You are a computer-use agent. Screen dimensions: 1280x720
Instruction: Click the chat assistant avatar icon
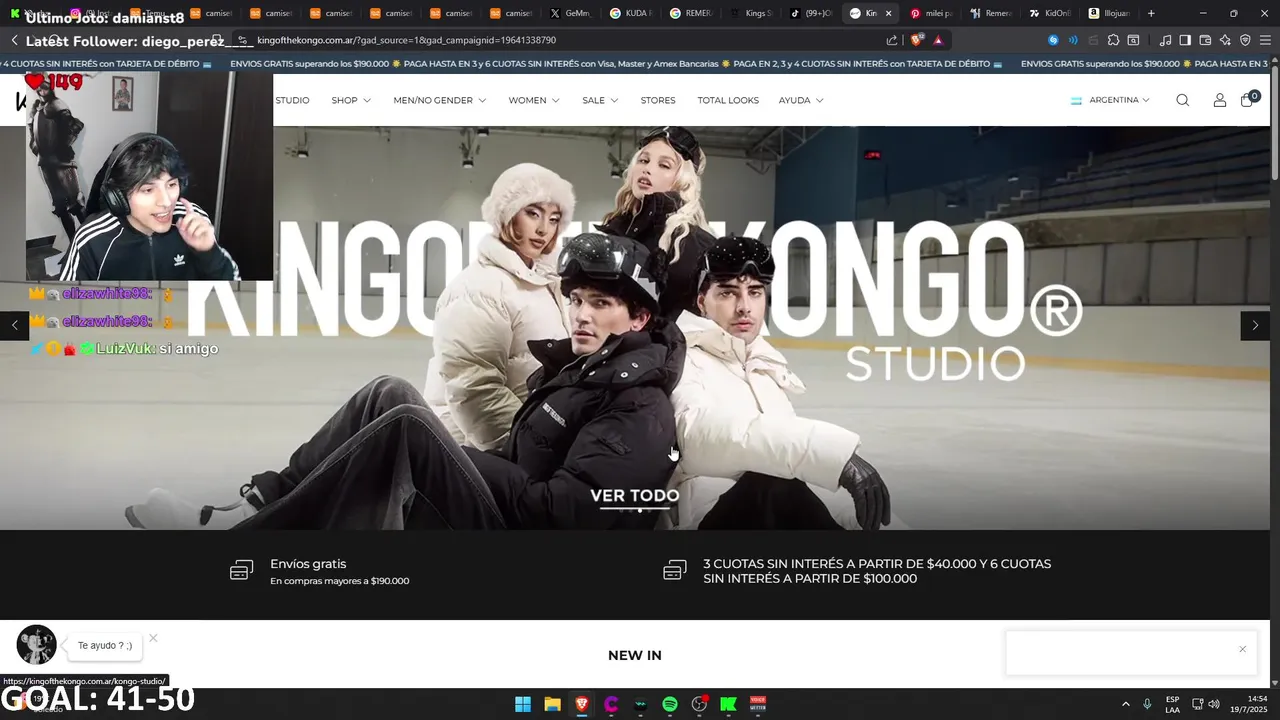[37, 645]
